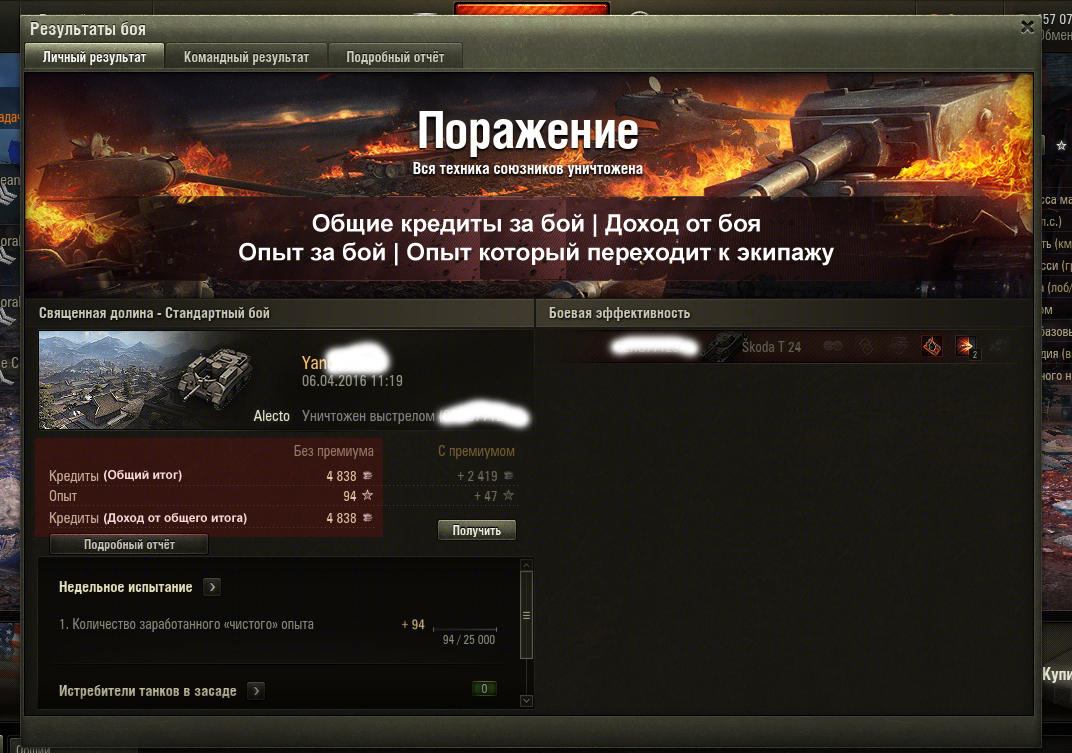Click the experience star icon beside 94
This screenshot has width=1072, height=753.
(x=367, y=495)
